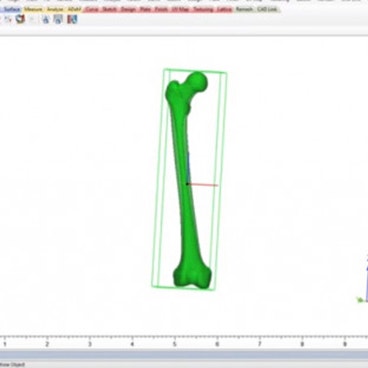
Task: Click ruler mark labeled 5
Action: point(174,344)
